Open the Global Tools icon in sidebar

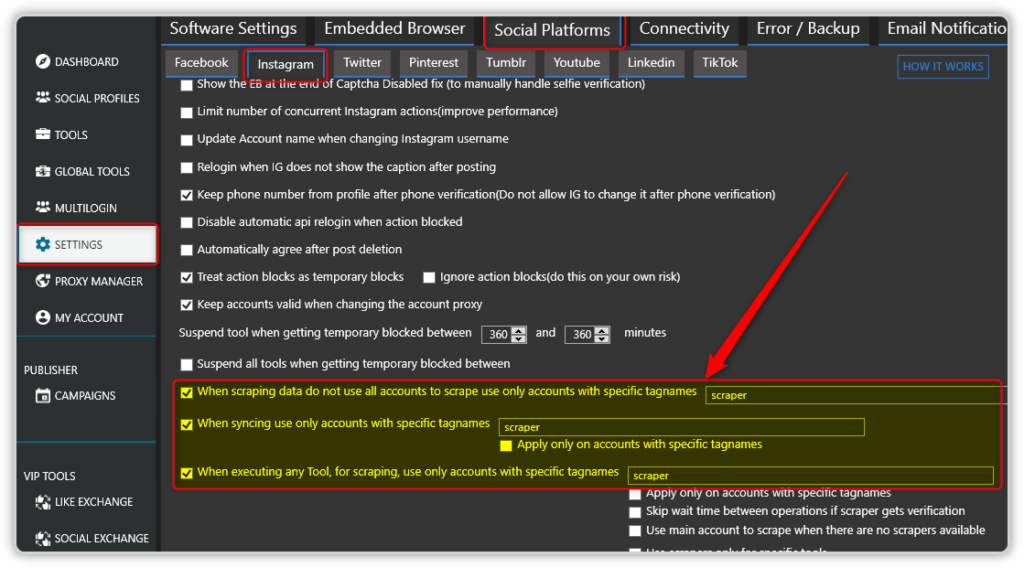click(x=43, y=171)
